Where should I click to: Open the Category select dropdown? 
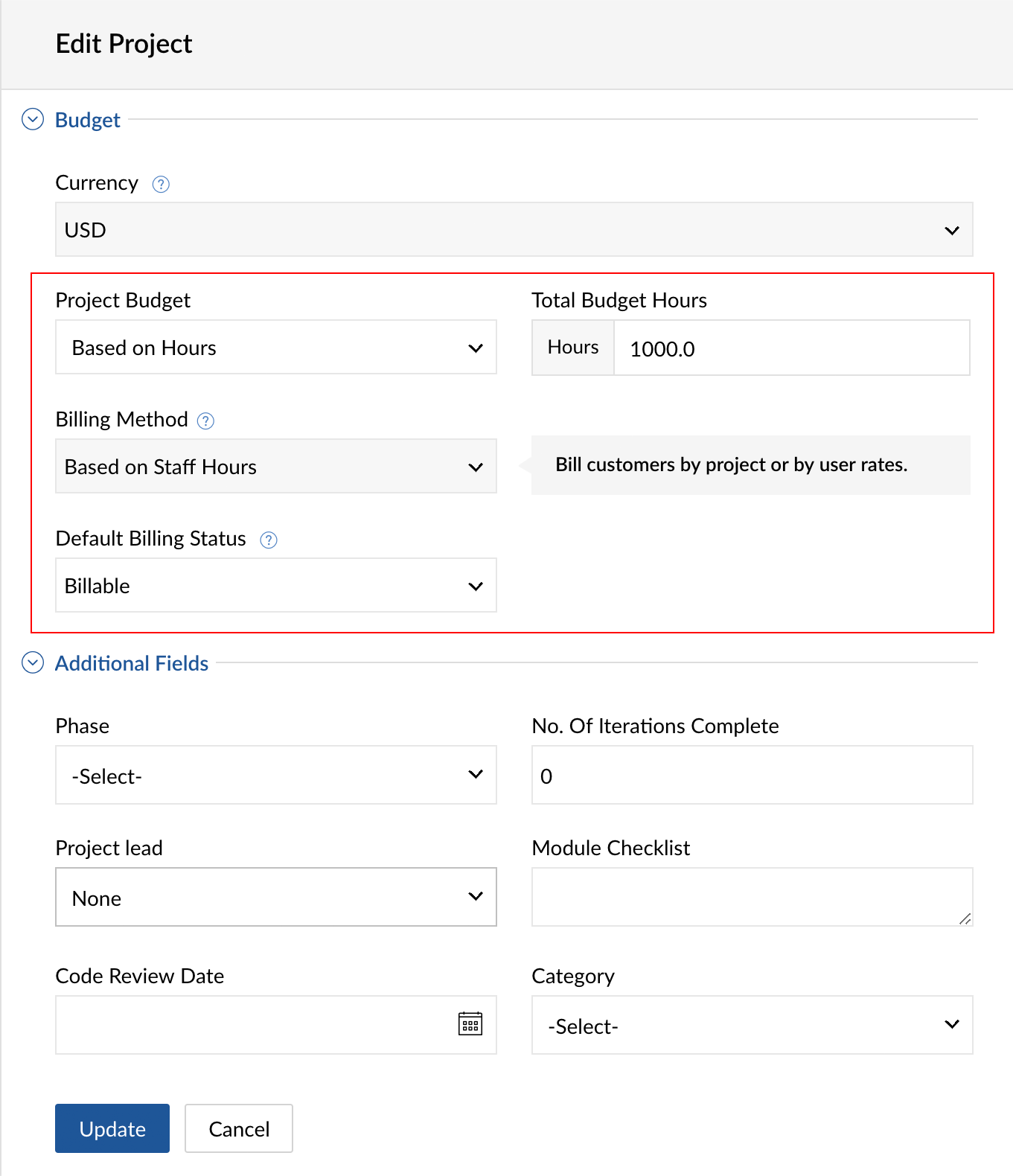pyautogui.click(x=752, y=1026)
